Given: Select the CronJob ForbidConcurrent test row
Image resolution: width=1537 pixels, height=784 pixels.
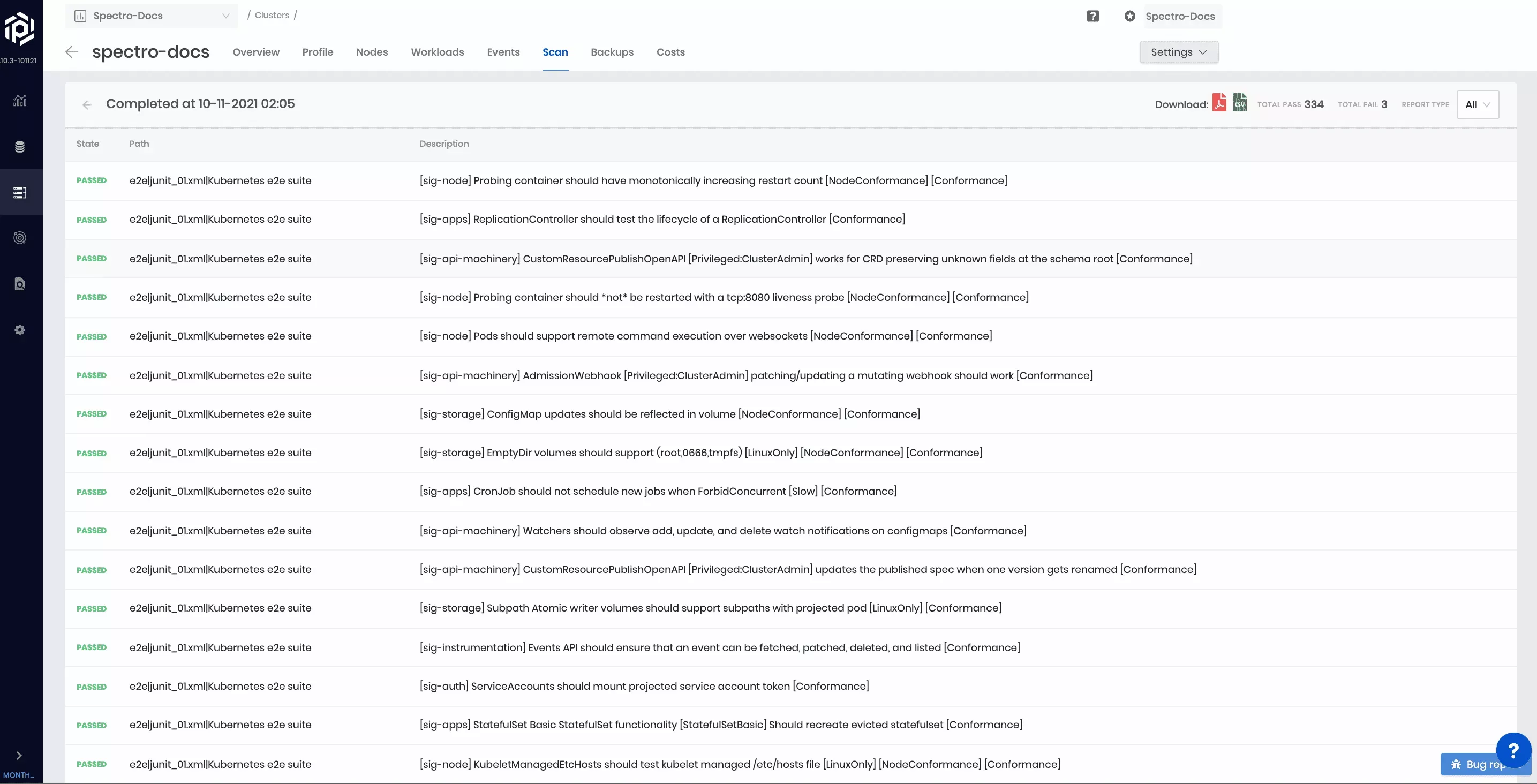Looking at the screenshot, I should click(x=658, y=491).
